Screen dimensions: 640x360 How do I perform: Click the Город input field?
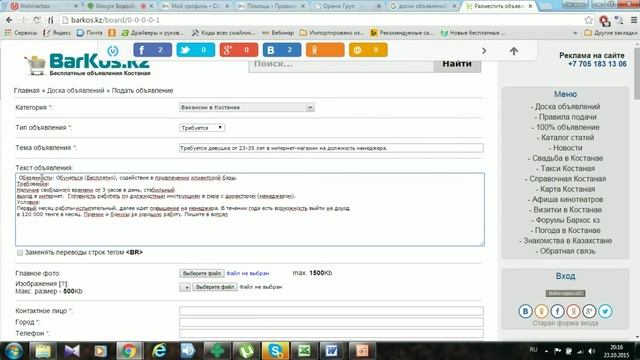[x=331, y=322]
